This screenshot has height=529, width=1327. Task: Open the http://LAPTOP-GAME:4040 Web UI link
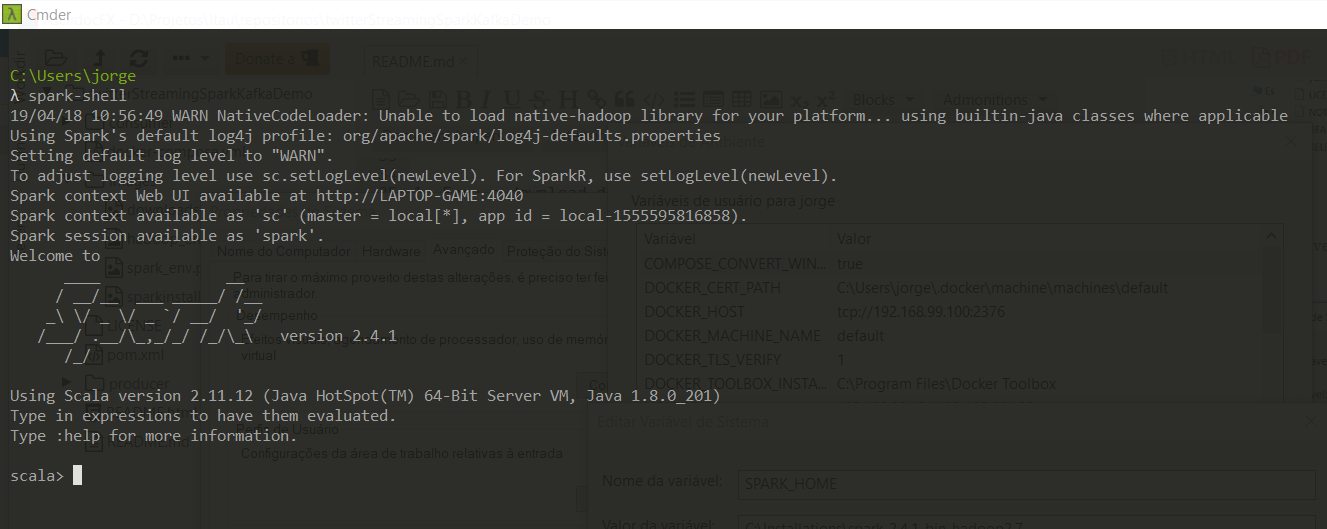[x=420, y=196]
